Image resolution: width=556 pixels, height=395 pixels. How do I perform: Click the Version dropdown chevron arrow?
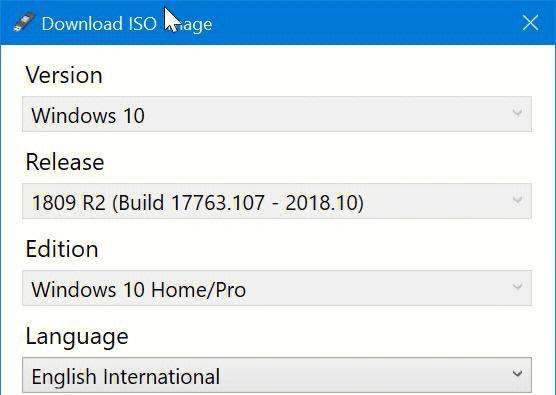click(517, 113)
